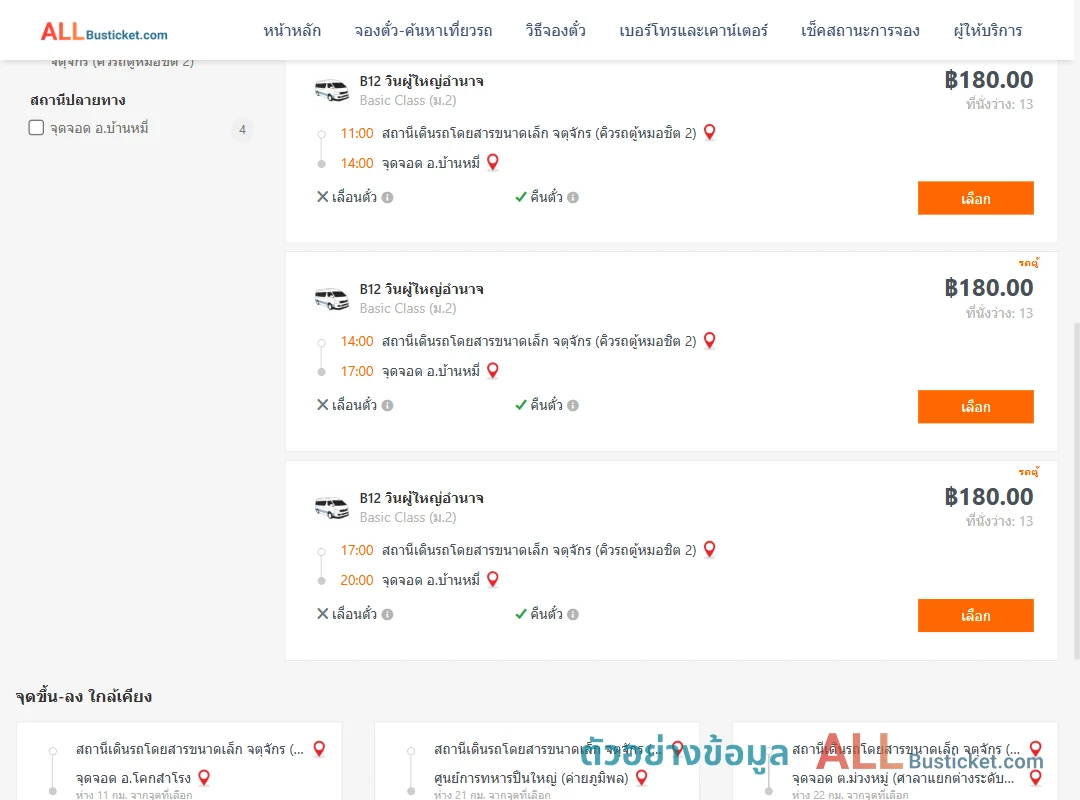Click เลื่อนตั๋ว info icon on 11:00 trip
1080x800 pixels.
388,198
